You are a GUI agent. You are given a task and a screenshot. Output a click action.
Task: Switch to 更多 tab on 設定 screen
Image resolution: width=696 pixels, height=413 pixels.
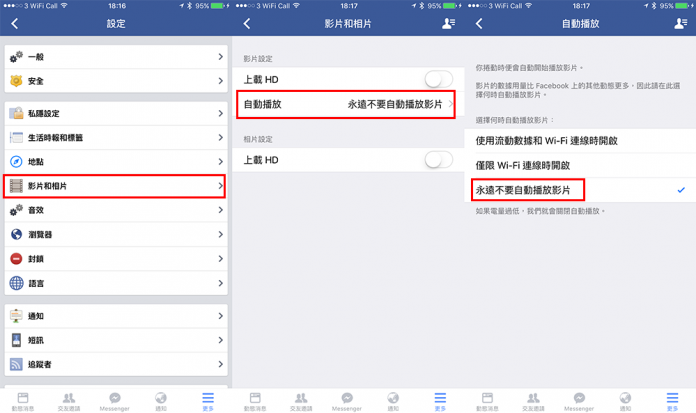coord(208,401)
